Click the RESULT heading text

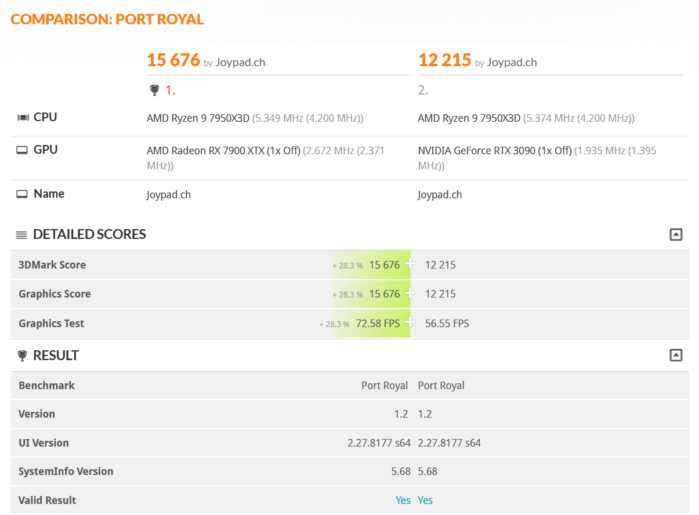(56, 355)
